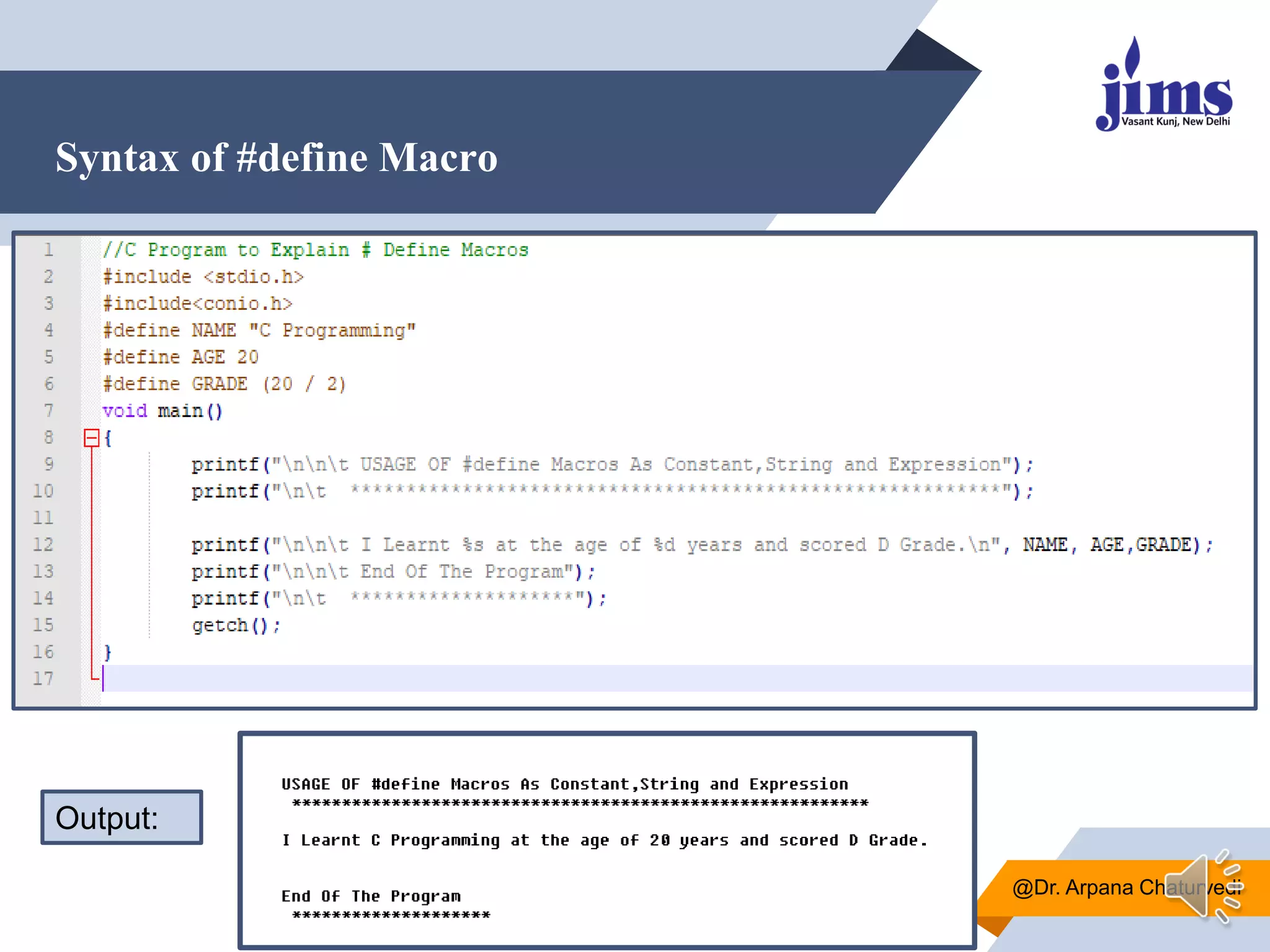The image size is (1270, 952).
Task: Click the highlighted empty line 17 in editor
Action: tap(677, 679)
